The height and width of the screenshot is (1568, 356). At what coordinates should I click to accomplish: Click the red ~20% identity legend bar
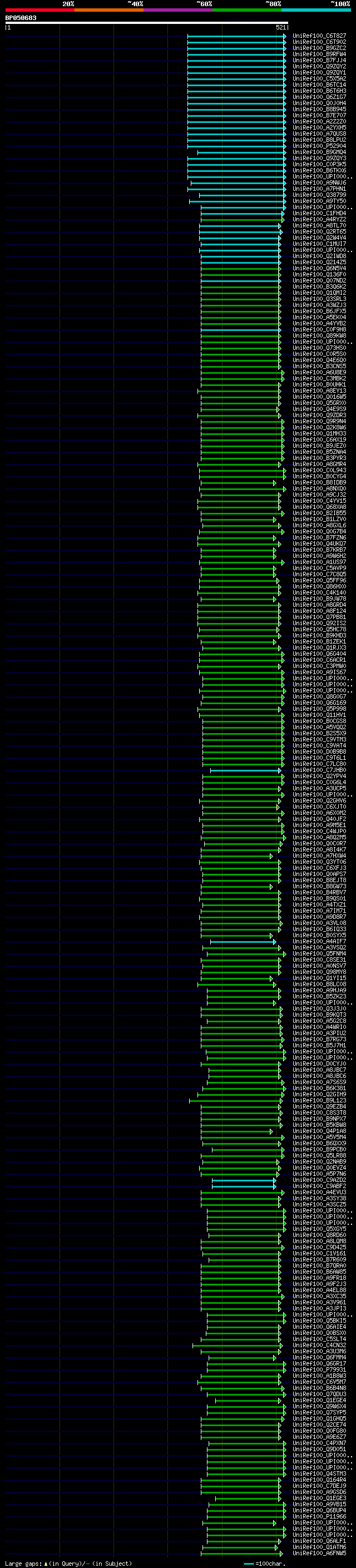[39, 10]
